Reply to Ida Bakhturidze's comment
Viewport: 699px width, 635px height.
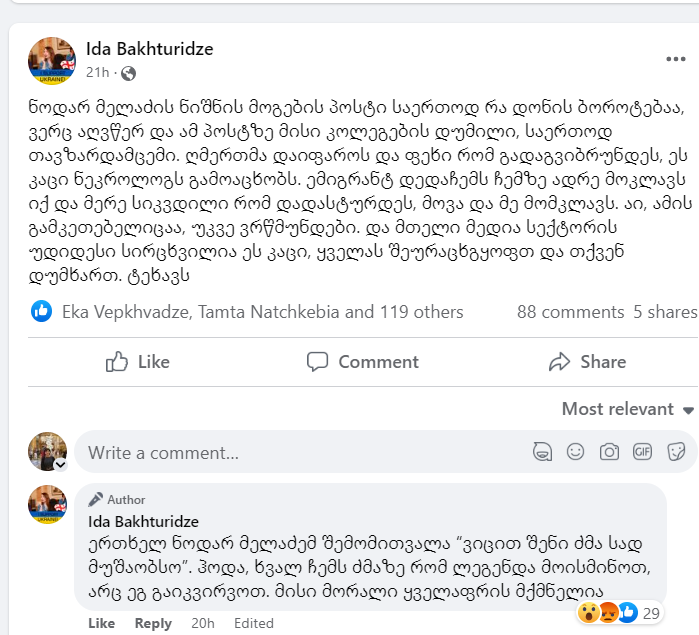point(153,623)
